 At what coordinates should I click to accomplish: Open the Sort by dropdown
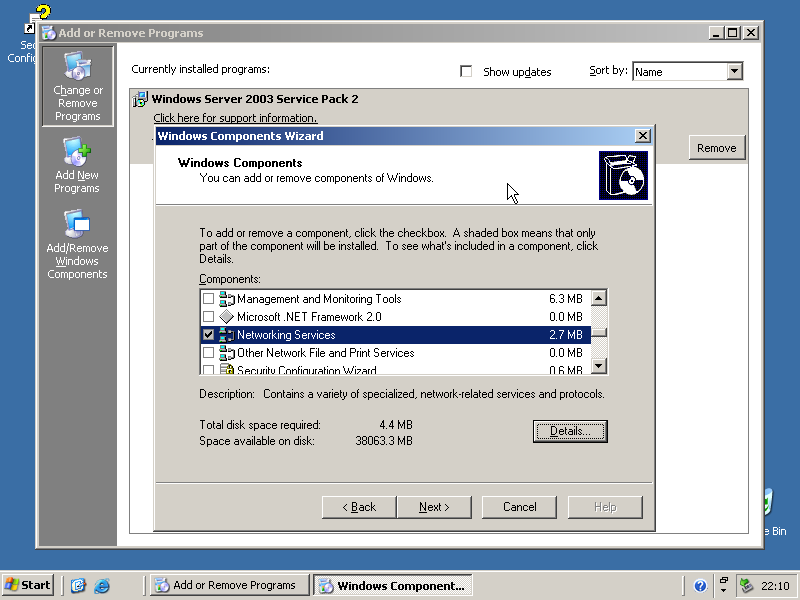734,71
